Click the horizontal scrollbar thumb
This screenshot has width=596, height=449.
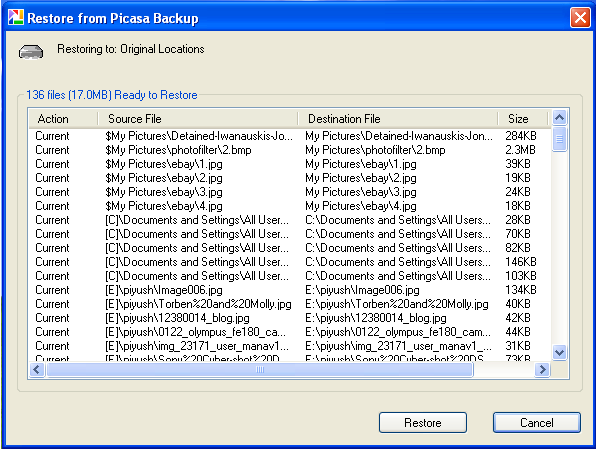(260, 369)
